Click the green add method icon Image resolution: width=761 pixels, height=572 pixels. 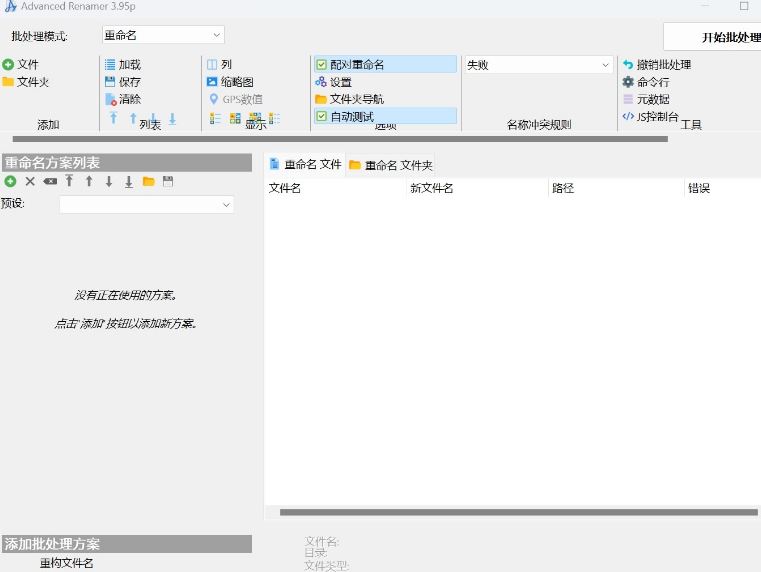(x=10, y=181)
